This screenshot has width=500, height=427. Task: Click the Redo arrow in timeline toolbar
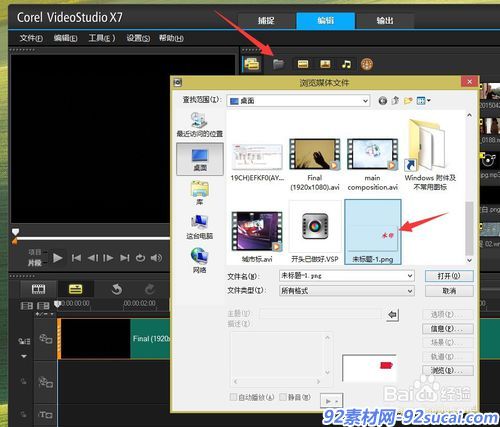tap(150, 289)
